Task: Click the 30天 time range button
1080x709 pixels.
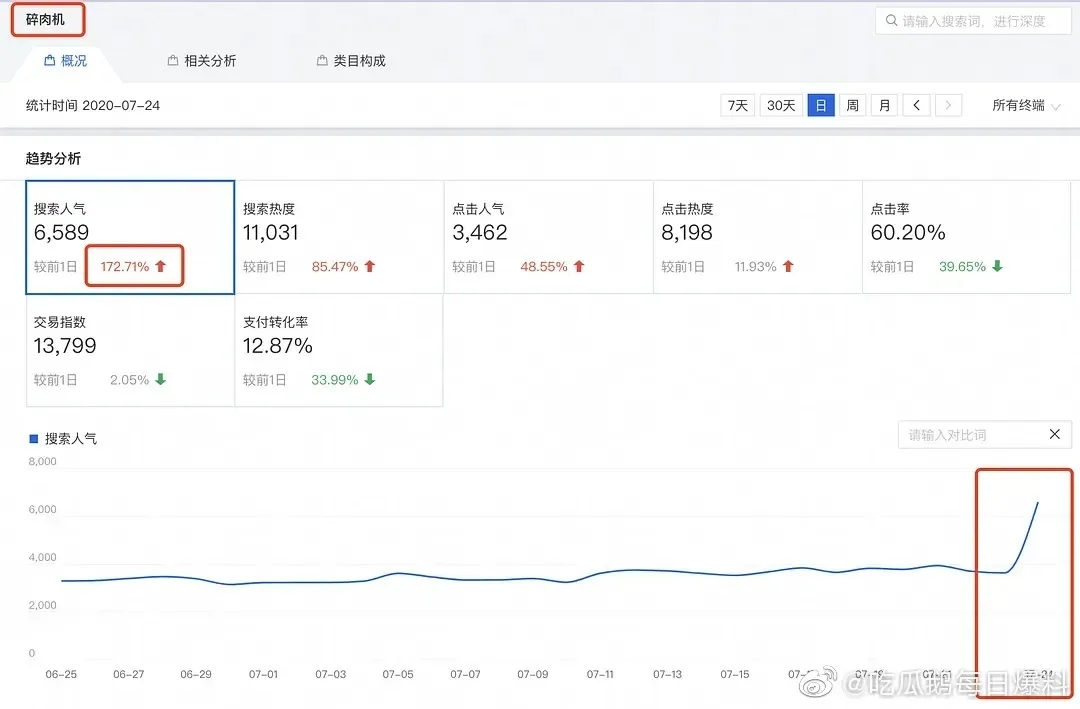Action: [781, 104]
